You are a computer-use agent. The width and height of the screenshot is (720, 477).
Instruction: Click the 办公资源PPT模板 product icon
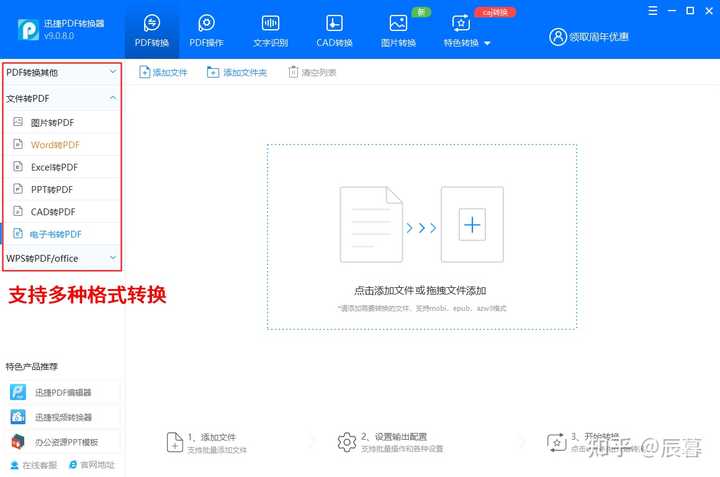click(x=18, y=442)
